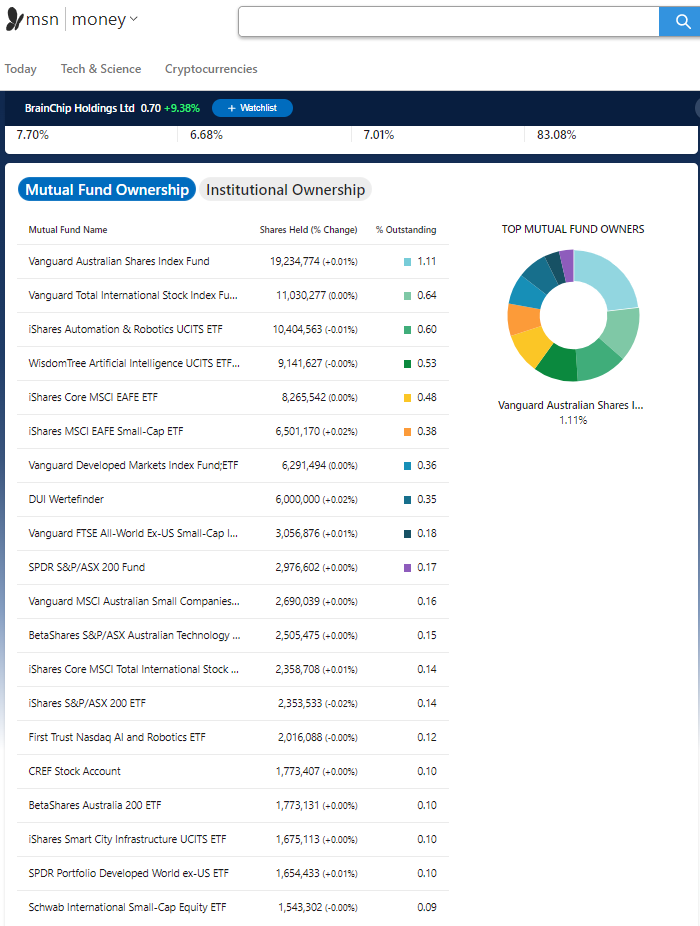The width and height of the screenshot is (700, 926).
Task: Select iShares Core MSCI Total International Stock
Action: (x=233, y=669)
